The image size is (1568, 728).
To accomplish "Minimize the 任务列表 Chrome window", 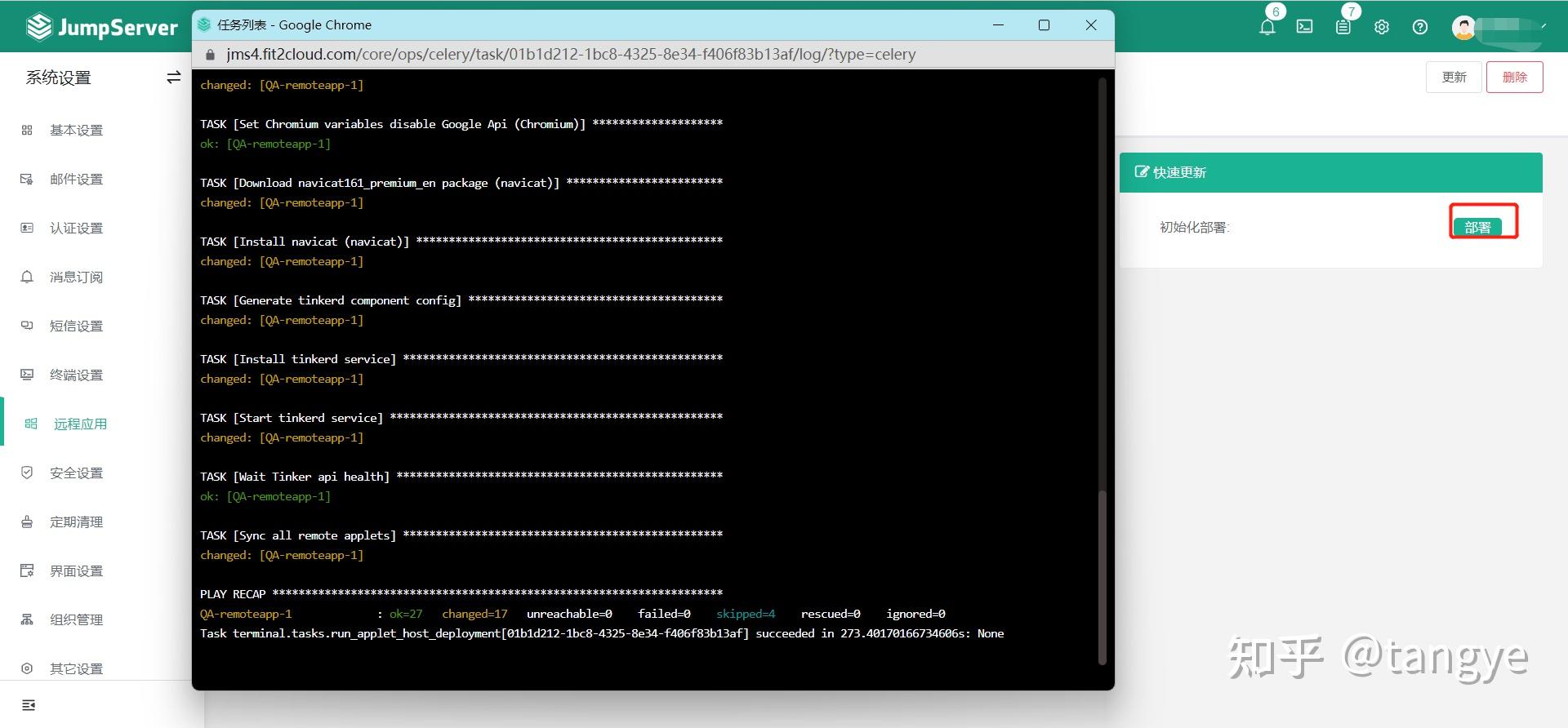I will 998,25.
